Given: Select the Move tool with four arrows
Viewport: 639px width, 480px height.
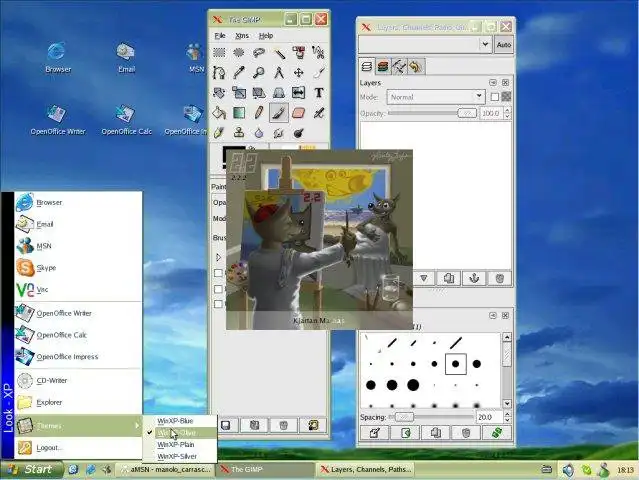Looking at the screenshot, I should pyautogui.click(x=299, y=73).
